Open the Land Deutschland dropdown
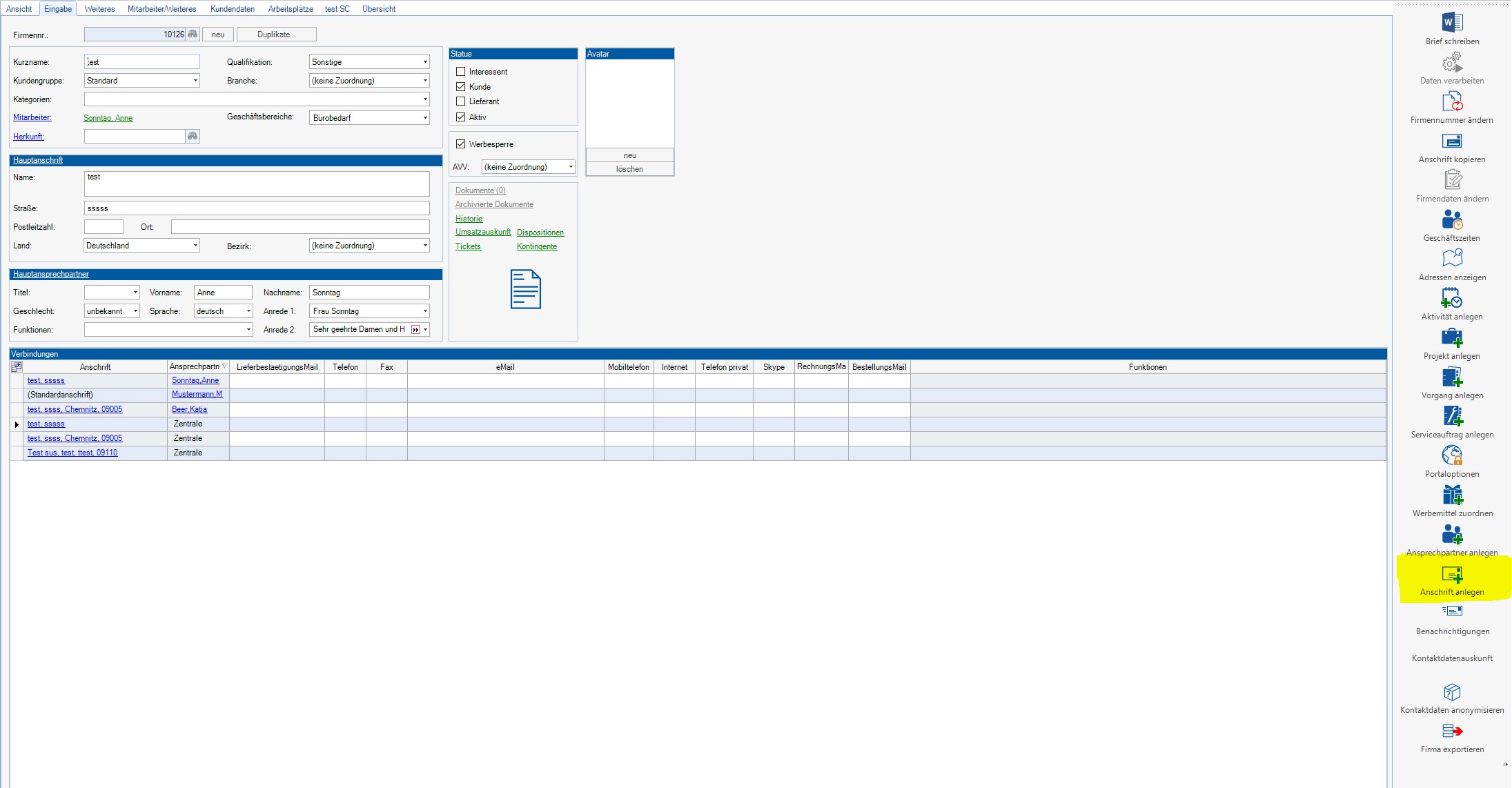1512x788 pixels. tap(195, 246)
